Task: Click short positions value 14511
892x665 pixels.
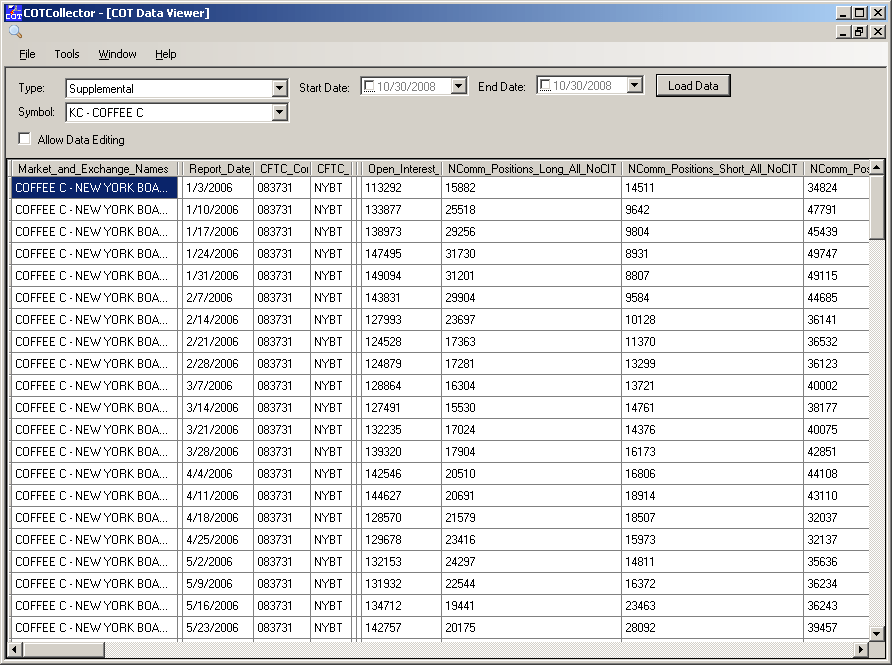Action: pyautogui.click(x=712, y=188)
